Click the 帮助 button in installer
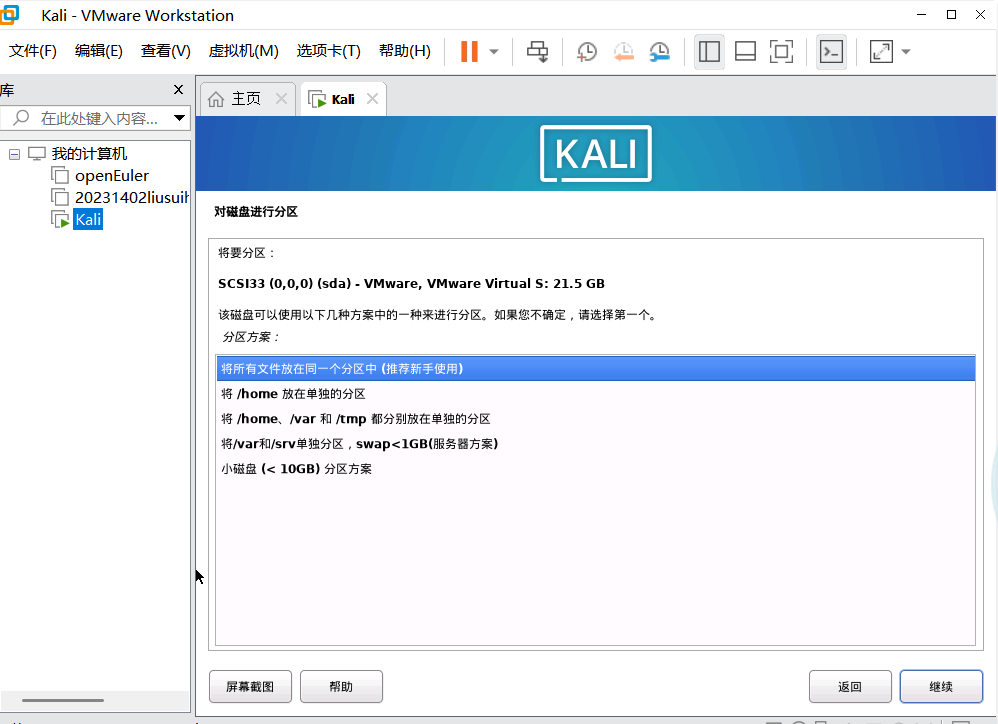Image resolution: width=998 pixels, height=724 pixels. (341, 686)
